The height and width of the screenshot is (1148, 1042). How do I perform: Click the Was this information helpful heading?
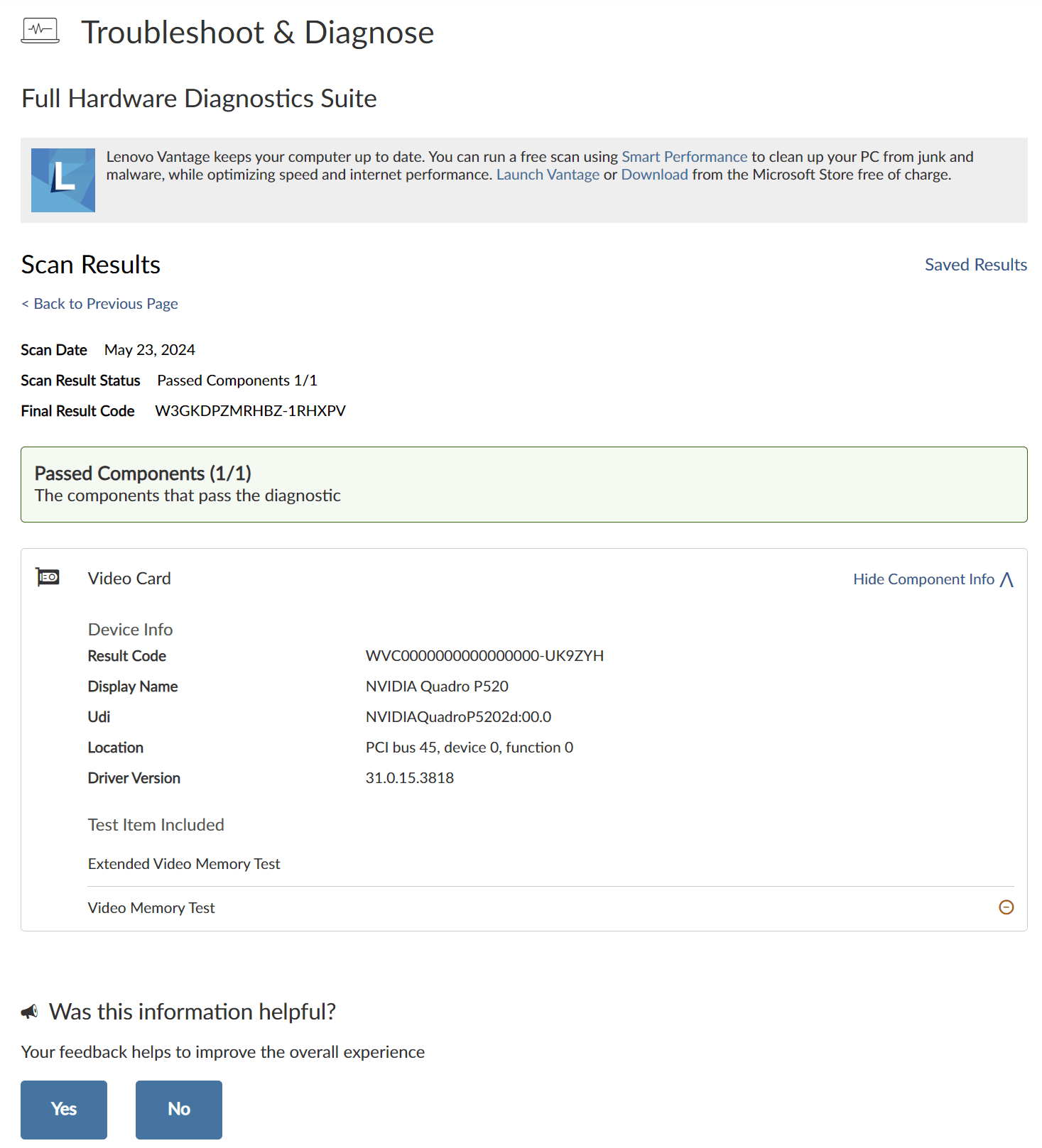coord(192,1012)
